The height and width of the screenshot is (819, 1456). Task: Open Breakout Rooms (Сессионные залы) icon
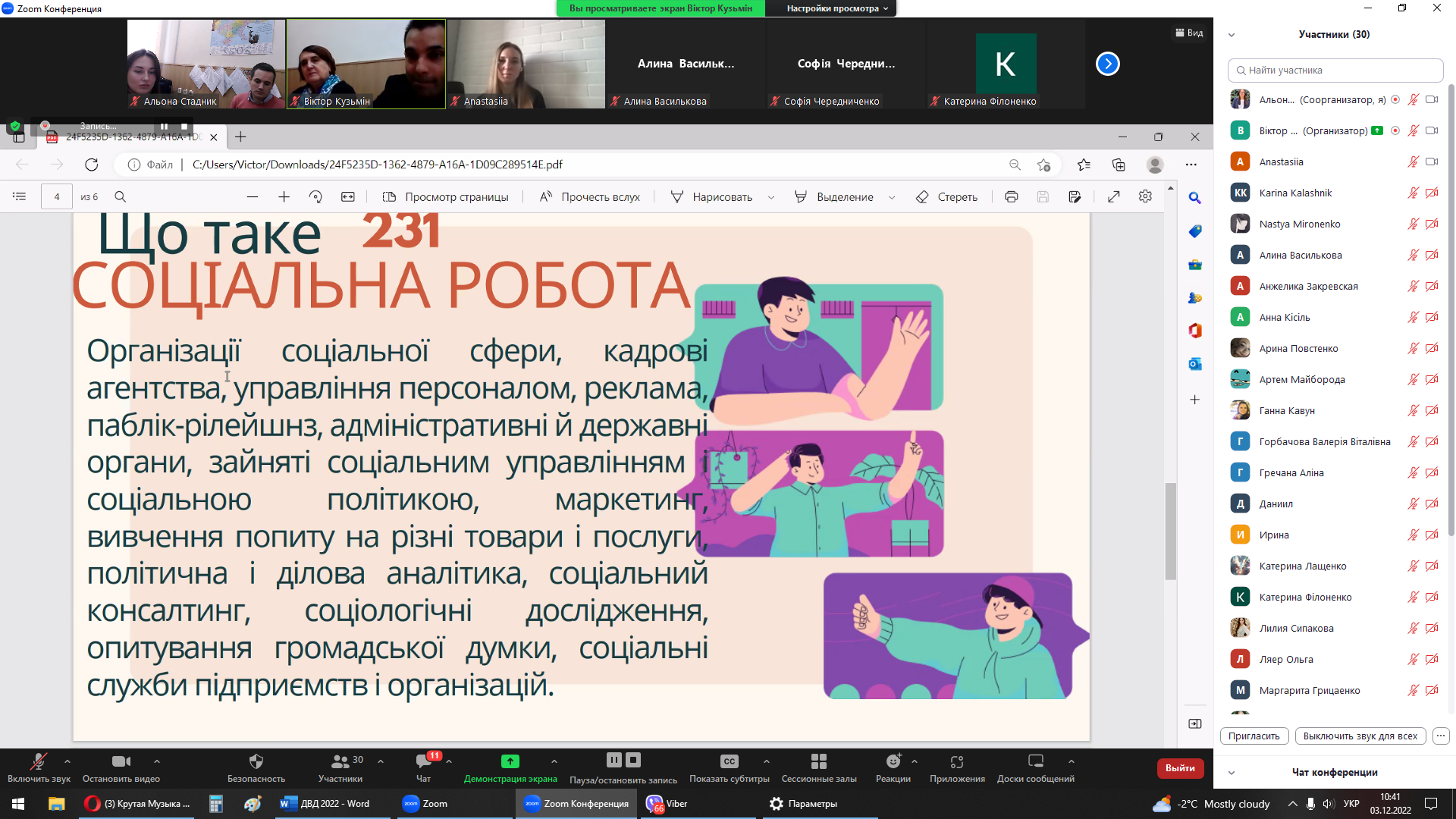pos(819,761)
